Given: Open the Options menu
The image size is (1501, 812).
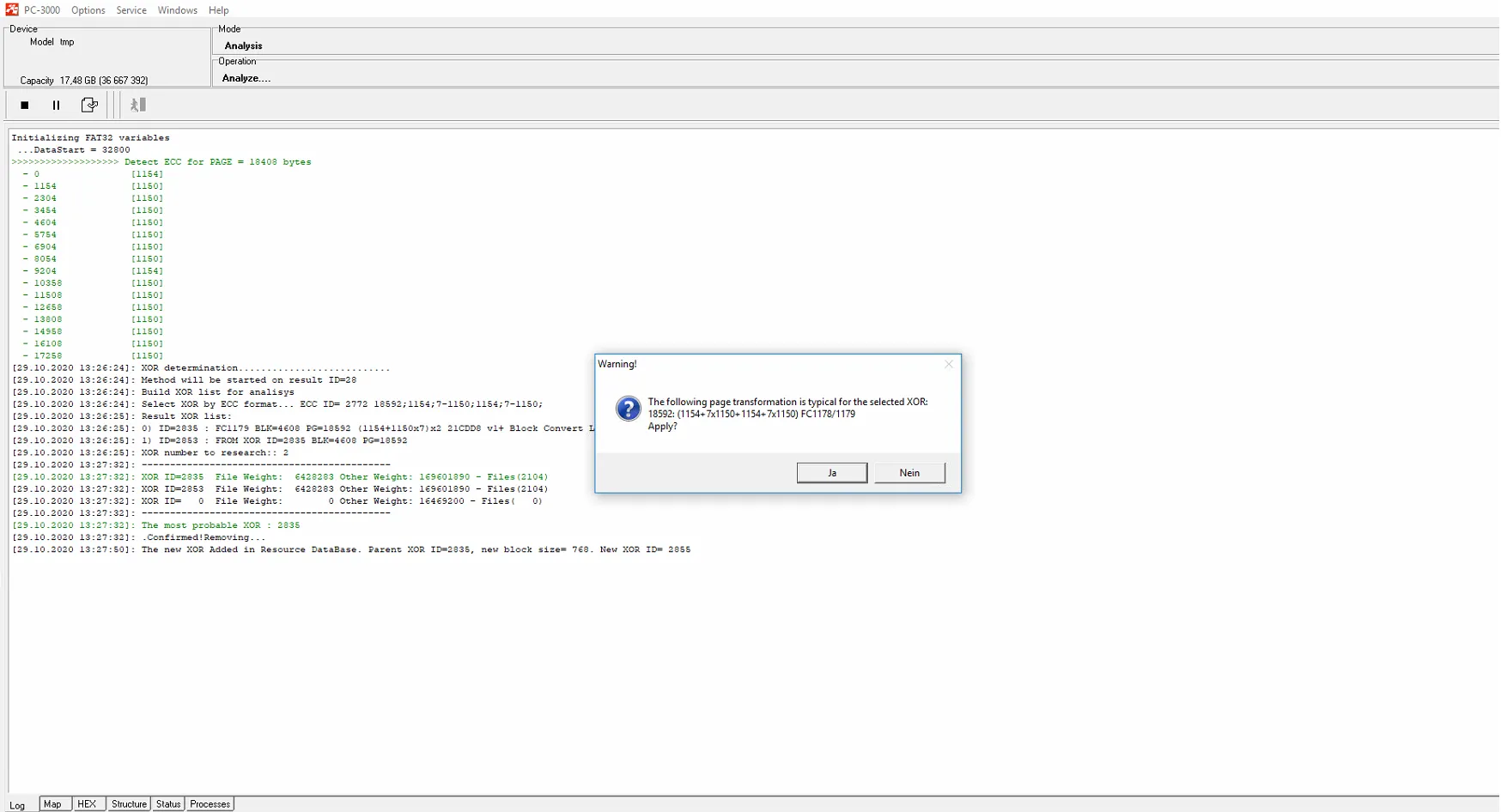Looking at the screenshot, I should (88, 10).
